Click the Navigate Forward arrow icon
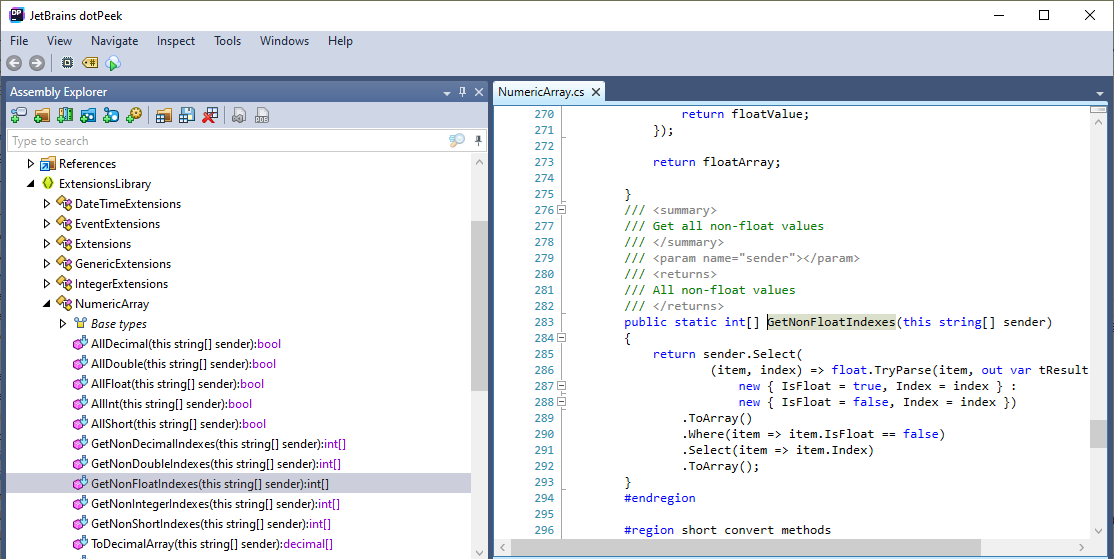The width and height of the screenshot is (1114, 559). coord(37,63)
